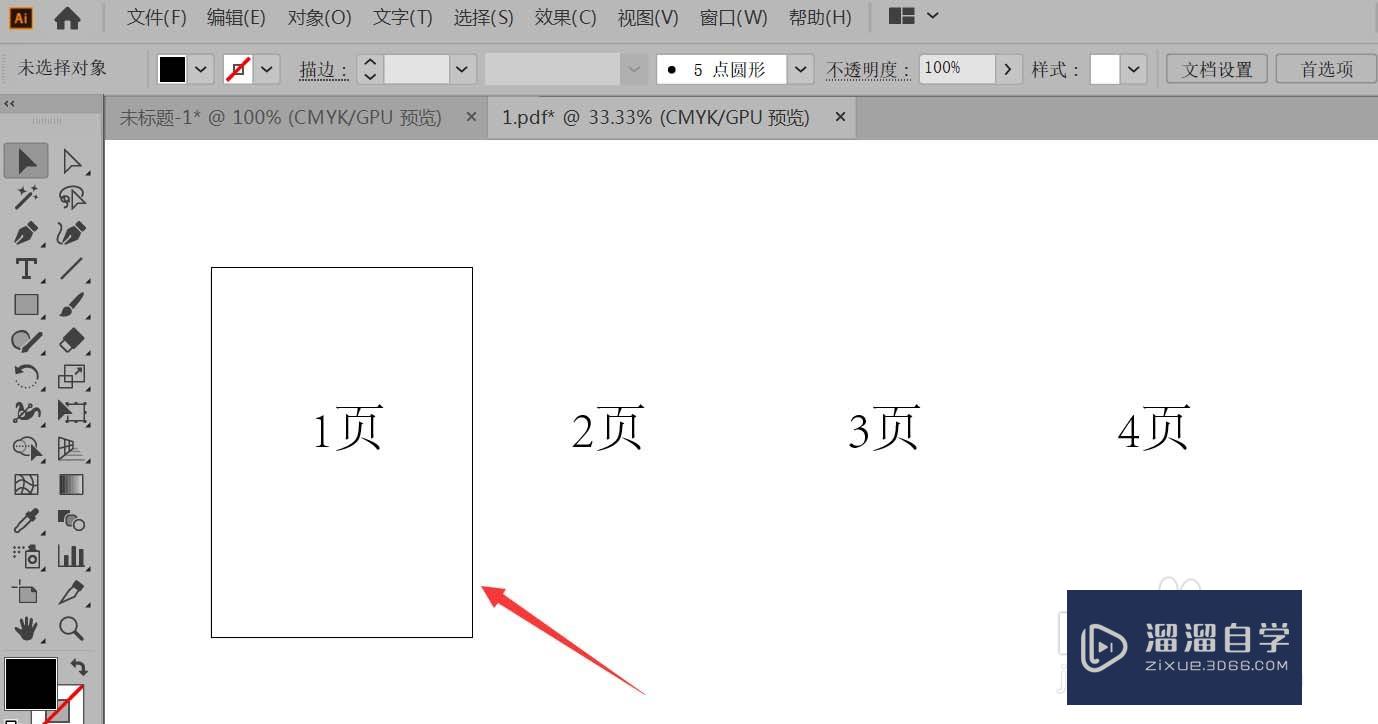1378x724 pixels.
Task: Switch to the 1.pdf* document tab
Action: point(655,118)
